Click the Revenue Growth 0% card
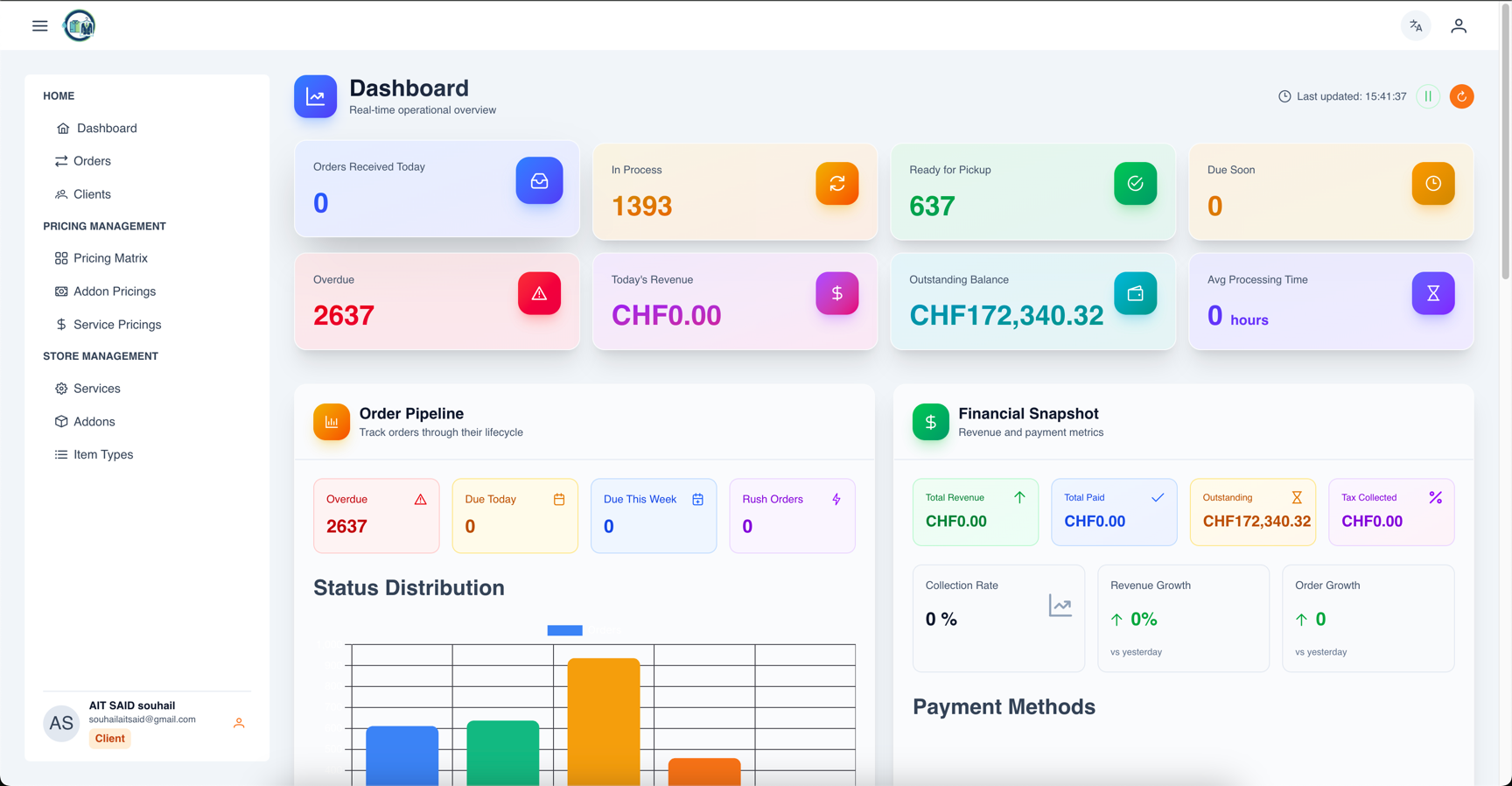Image resolution: width=1512 pixels, height=786 pixels. [x=1183, y=618]
